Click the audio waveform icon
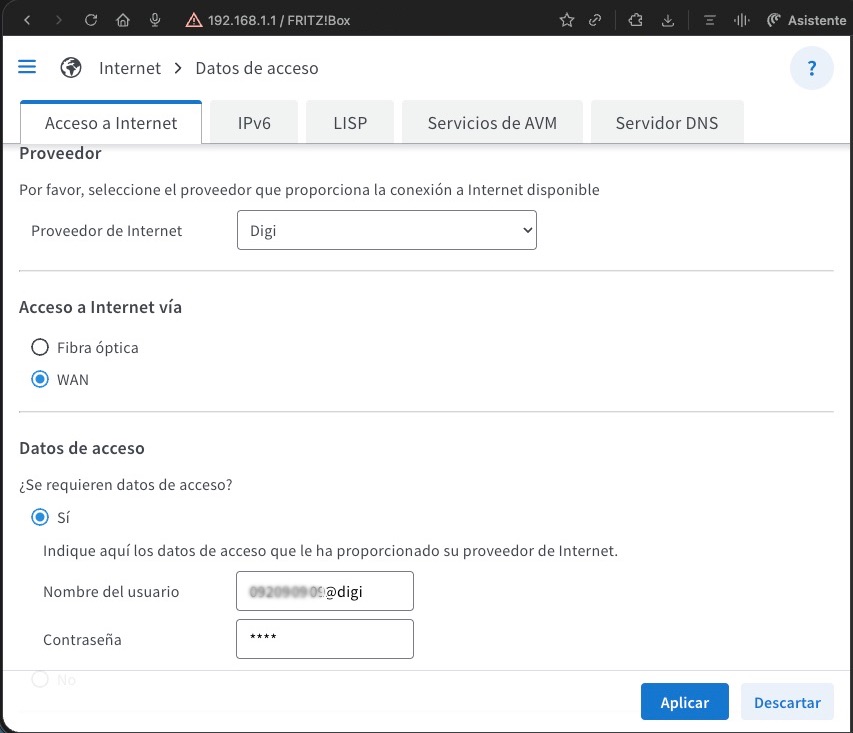This screenshot has width=853, height=733. 741,21
